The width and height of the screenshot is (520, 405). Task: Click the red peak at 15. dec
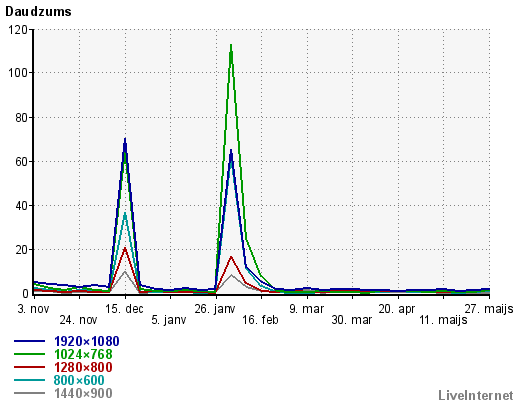[125, 248]
